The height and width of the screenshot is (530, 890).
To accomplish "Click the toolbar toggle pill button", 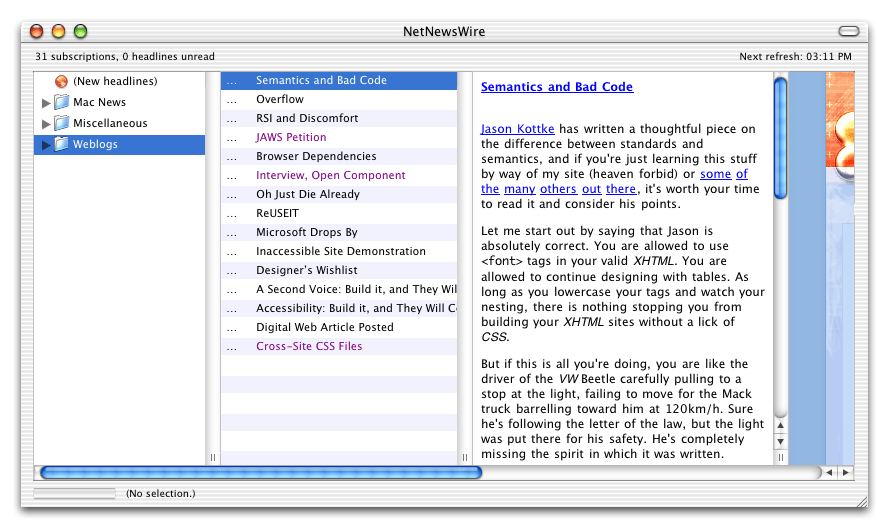I will point(849,31).
